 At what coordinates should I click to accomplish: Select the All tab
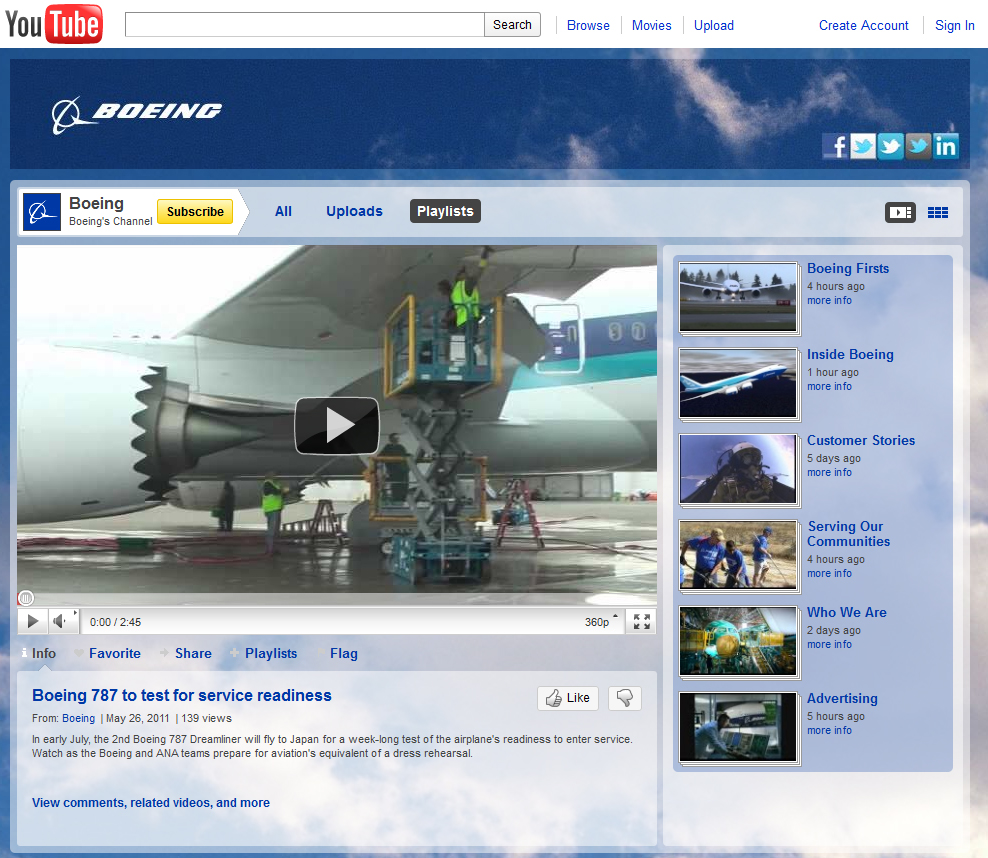click(284, 211)
